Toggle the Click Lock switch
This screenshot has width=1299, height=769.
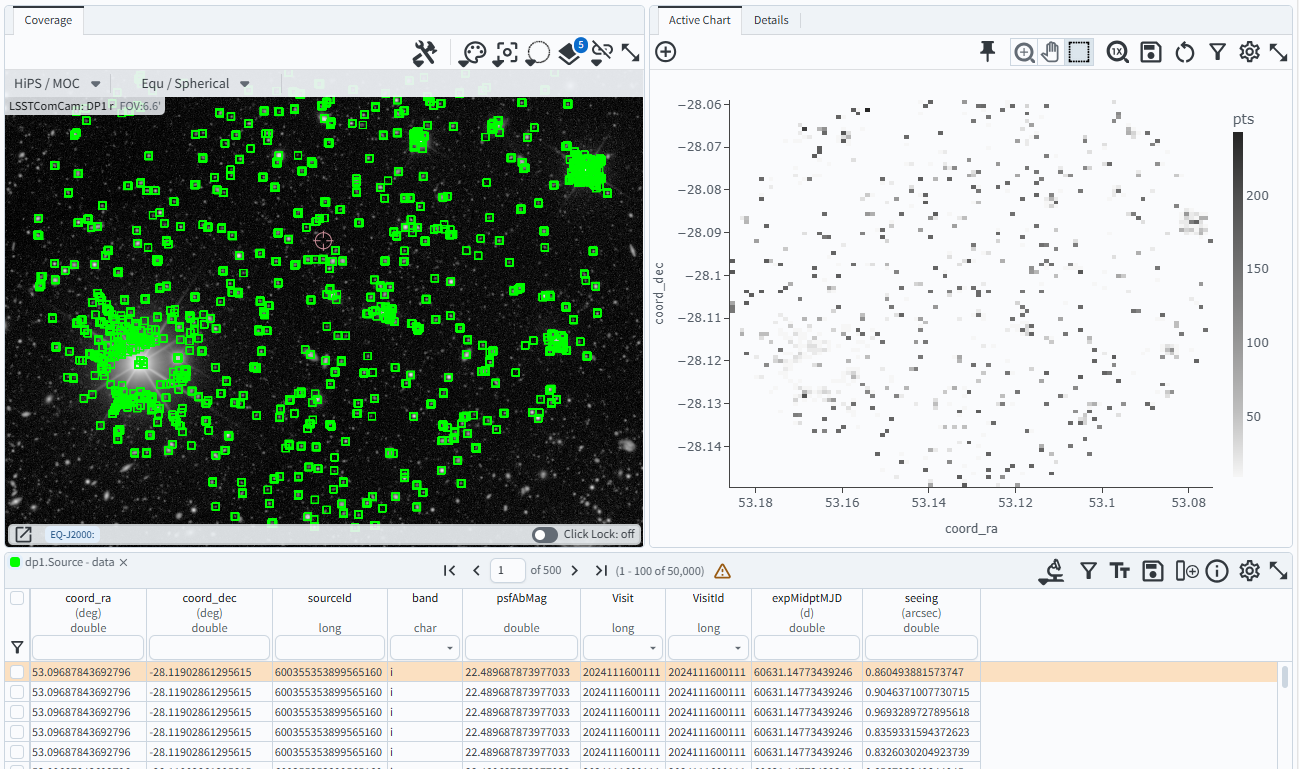pos(545,534)
